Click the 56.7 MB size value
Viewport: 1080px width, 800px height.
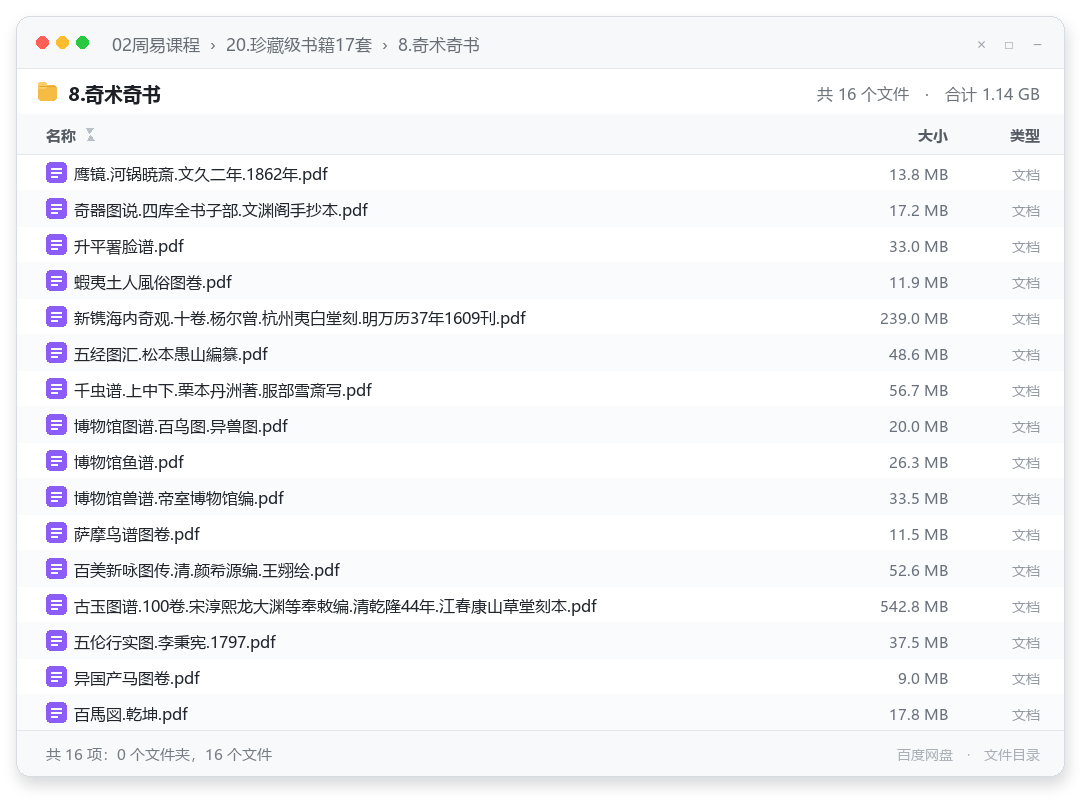pos(918,391)
